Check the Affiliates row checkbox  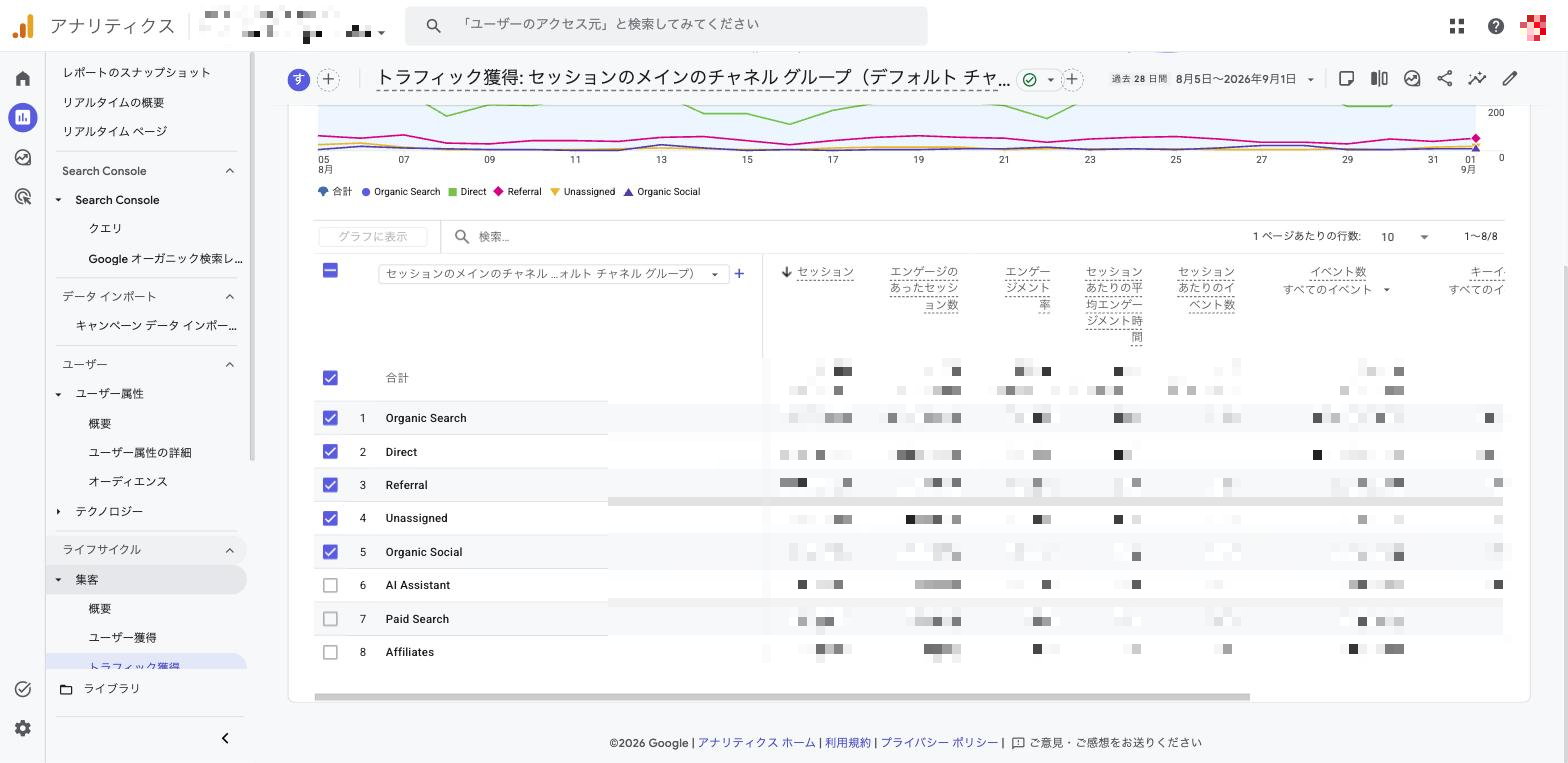330,652
